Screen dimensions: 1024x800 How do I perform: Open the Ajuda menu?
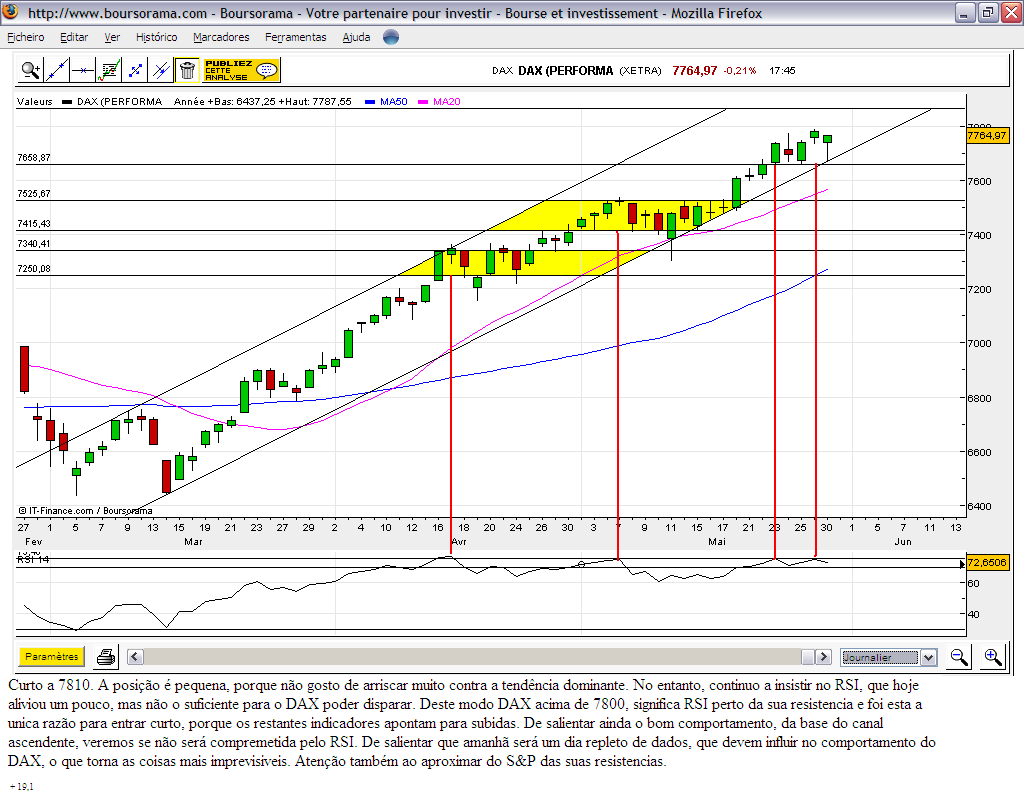pos(357,37)
